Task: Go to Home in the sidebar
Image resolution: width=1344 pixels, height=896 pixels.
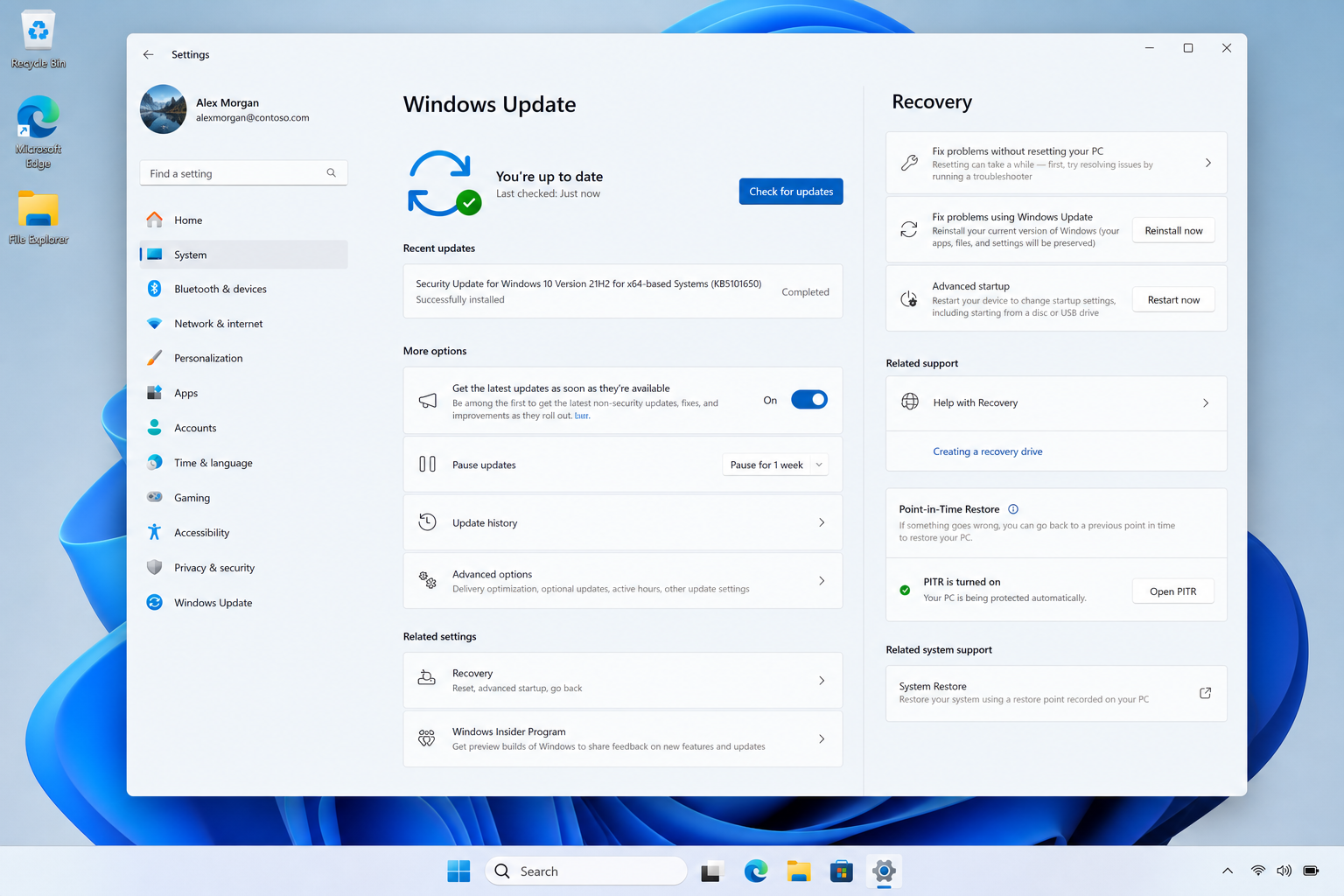Action: (x=244, y=220)
